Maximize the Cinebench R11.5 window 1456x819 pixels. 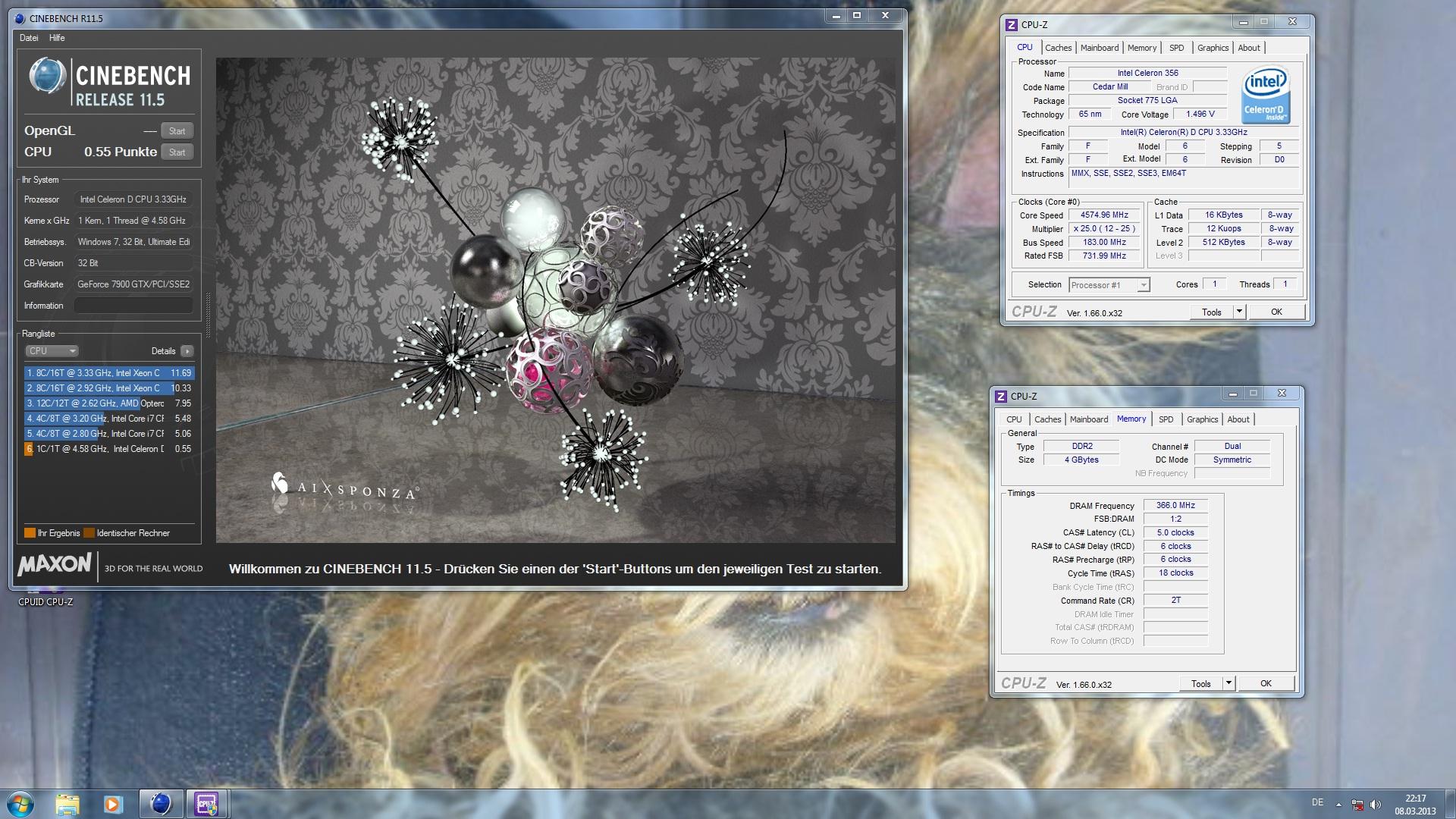(x=857, y=16)
